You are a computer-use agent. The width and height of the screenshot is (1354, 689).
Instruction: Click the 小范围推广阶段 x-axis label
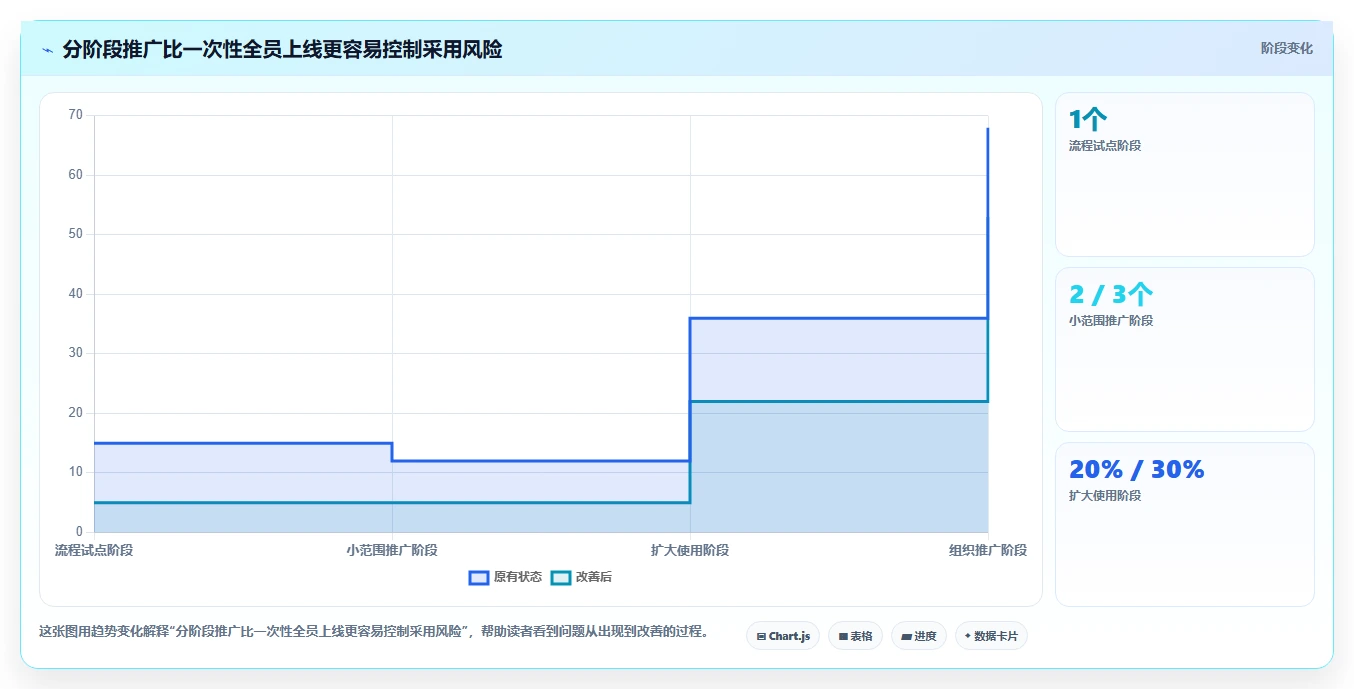click(x=392, y=550)
